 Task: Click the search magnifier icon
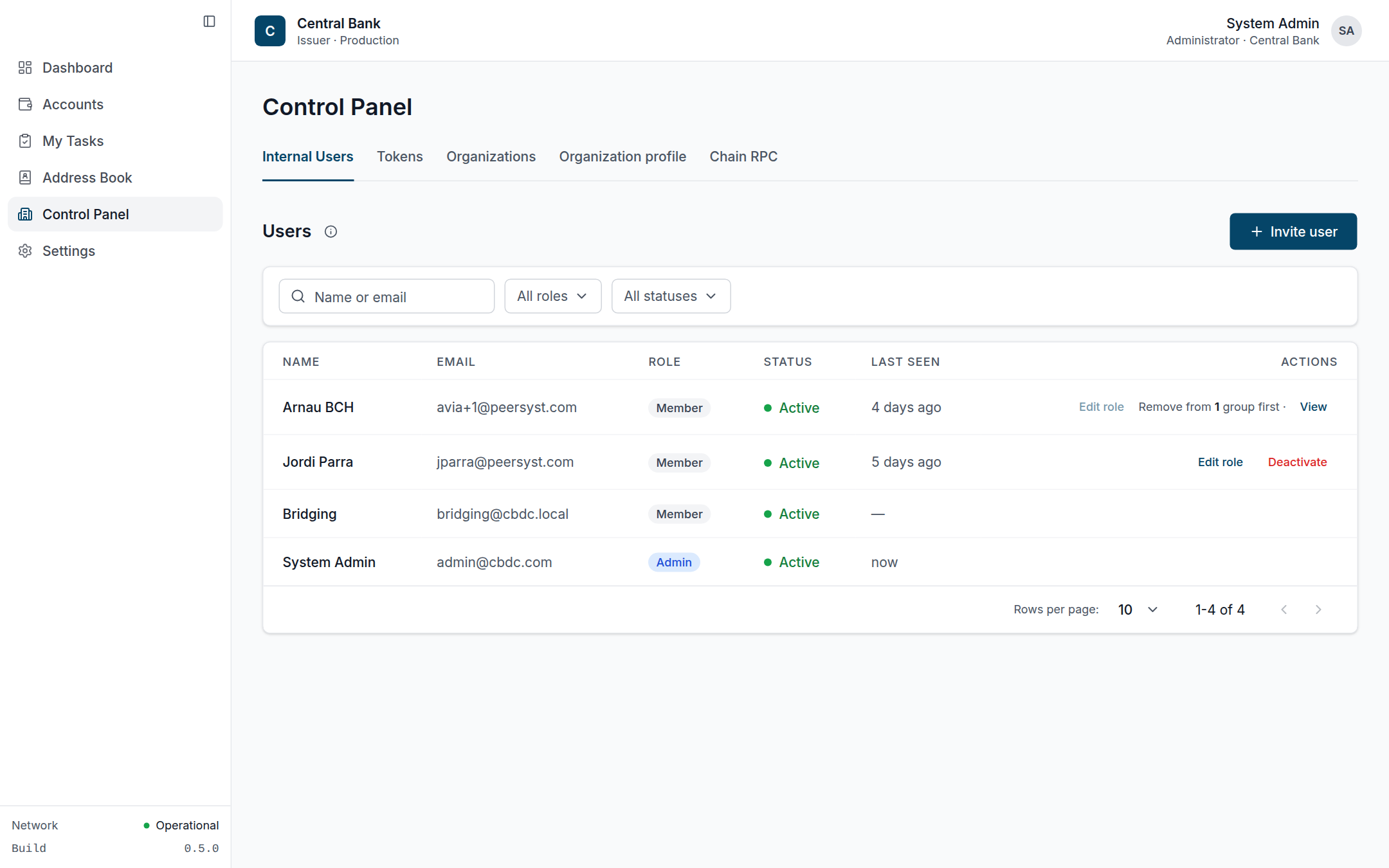pyautogui.click(x=298, y=296)
